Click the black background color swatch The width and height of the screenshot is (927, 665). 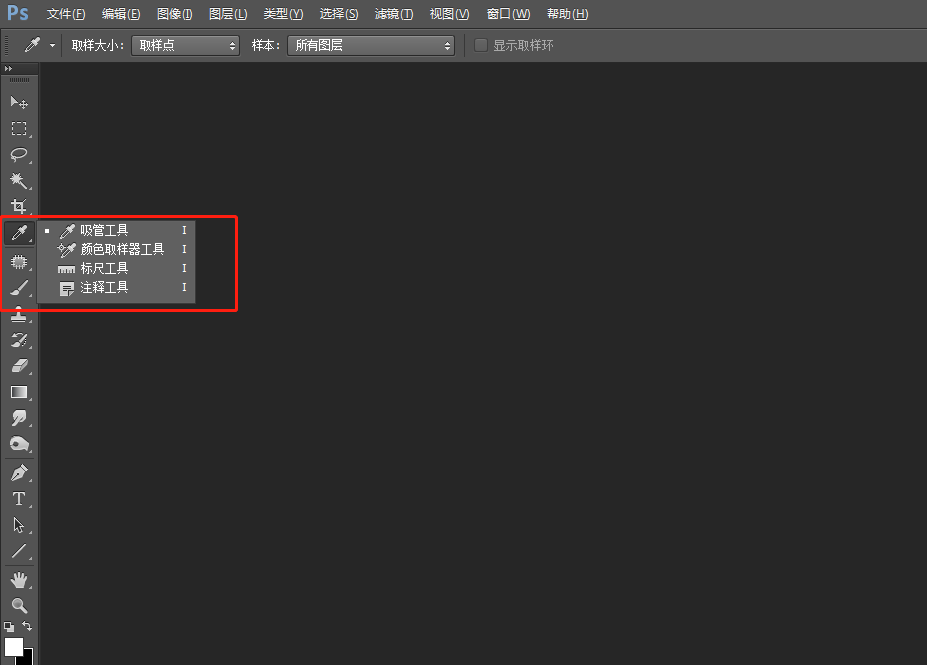pos(28,658)
